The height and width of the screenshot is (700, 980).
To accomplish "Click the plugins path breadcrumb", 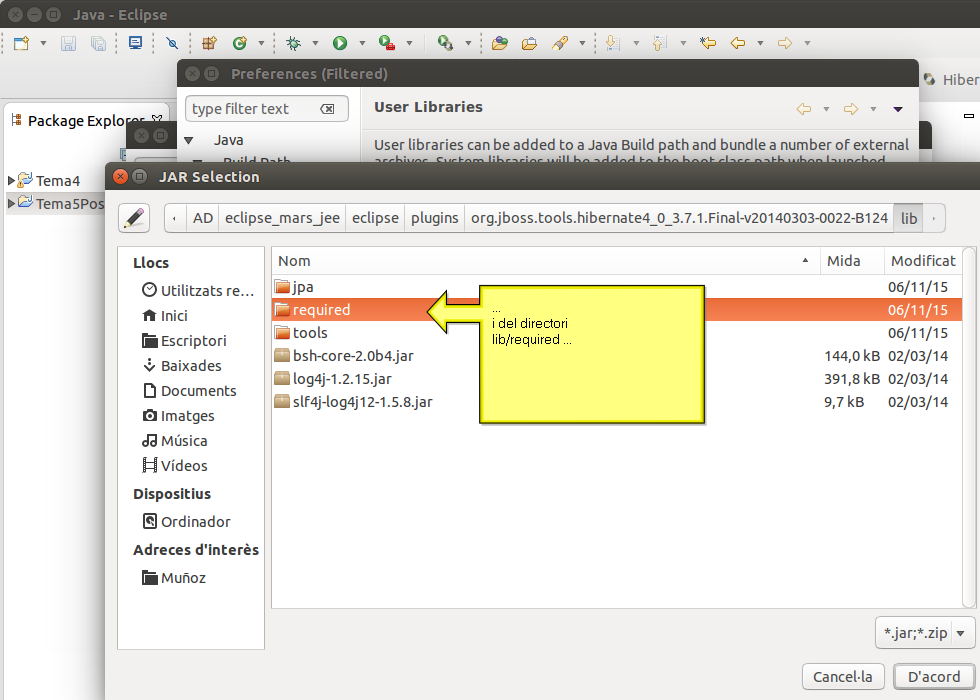I will pos(434,218).
